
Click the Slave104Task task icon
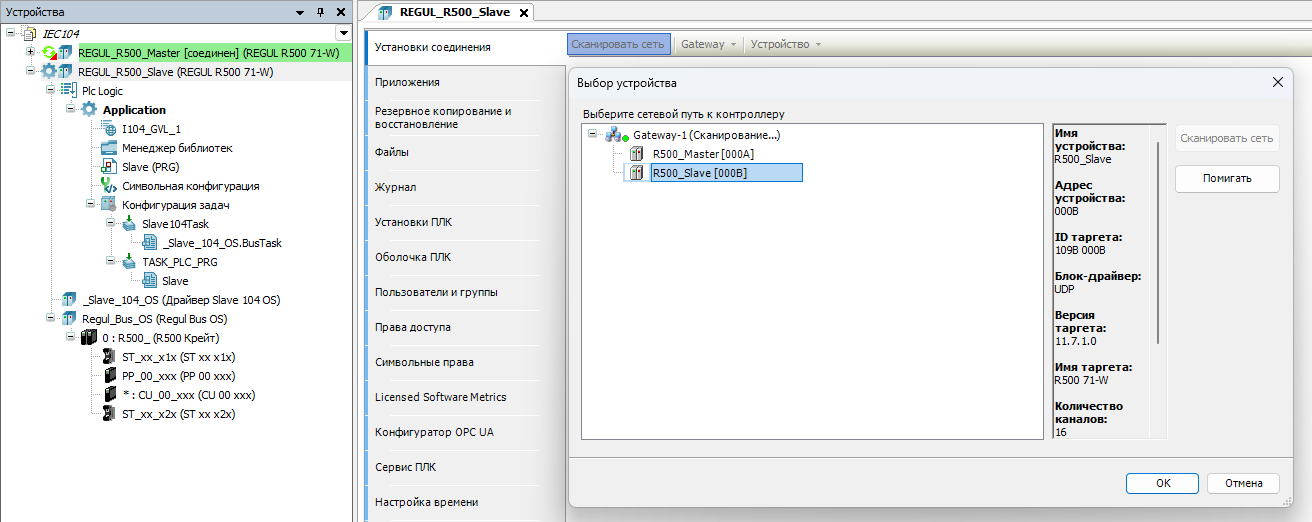tap(129, 224)
